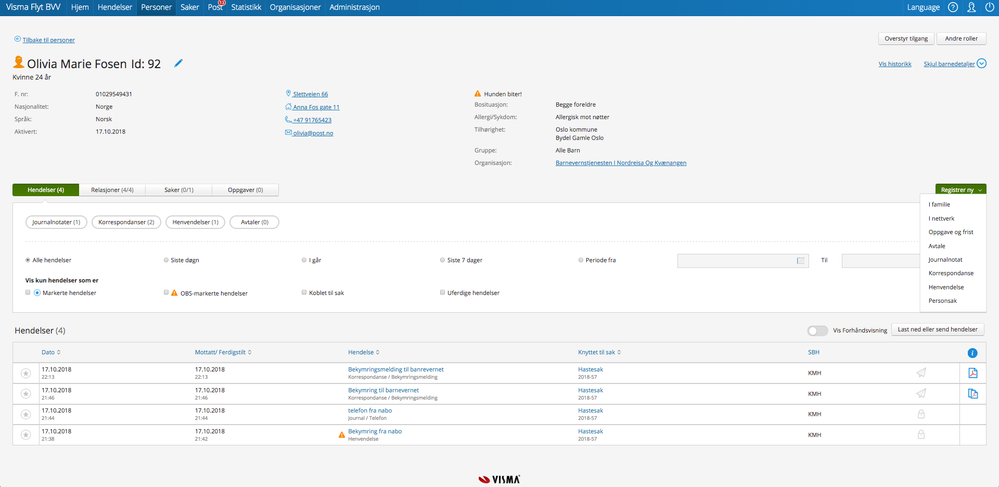Image resolution: width=999 pixels, height=487 pixels.
Task: Star the Bekymring fra nabo event
Action: tap(25, 435)
